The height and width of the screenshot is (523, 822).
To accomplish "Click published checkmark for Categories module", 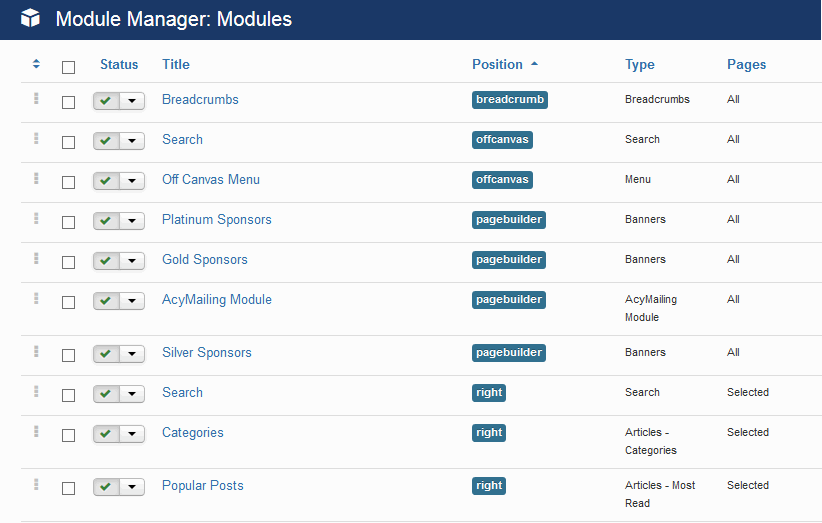I will 106,434.
